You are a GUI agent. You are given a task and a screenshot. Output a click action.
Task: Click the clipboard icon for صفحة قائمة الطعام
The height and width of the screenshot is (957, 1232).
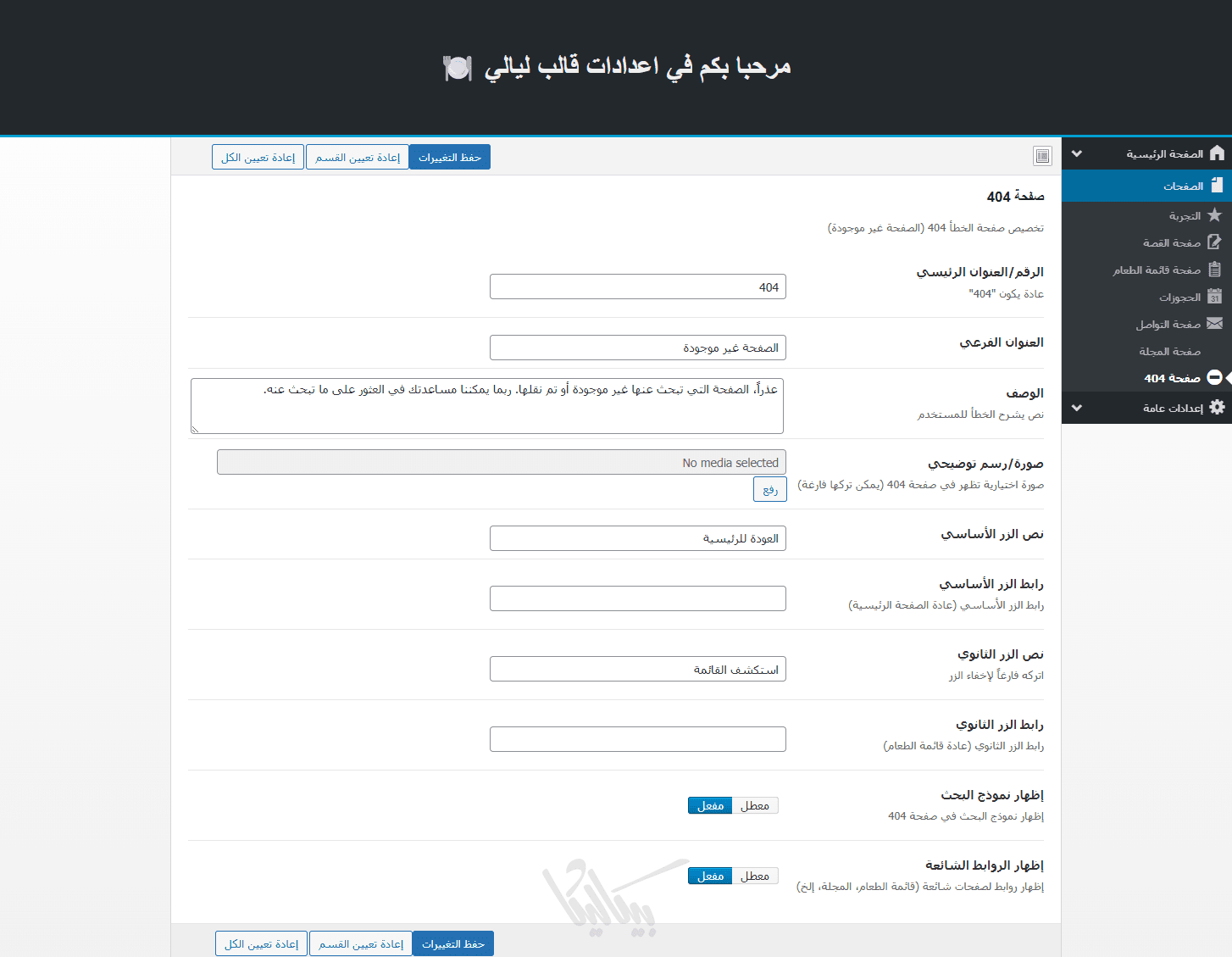1214,270
